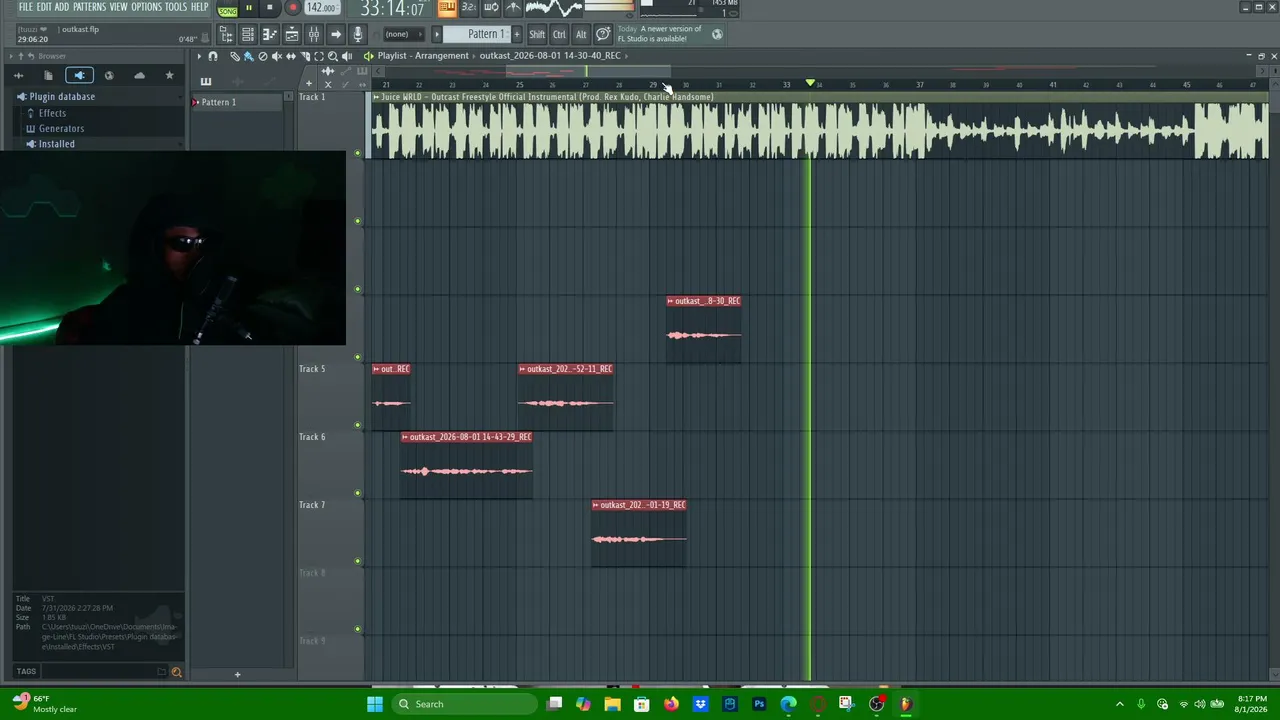Viewport: 1280px width, 720px height.
Task: Open the EDIT menu
Action: [44, 7]
